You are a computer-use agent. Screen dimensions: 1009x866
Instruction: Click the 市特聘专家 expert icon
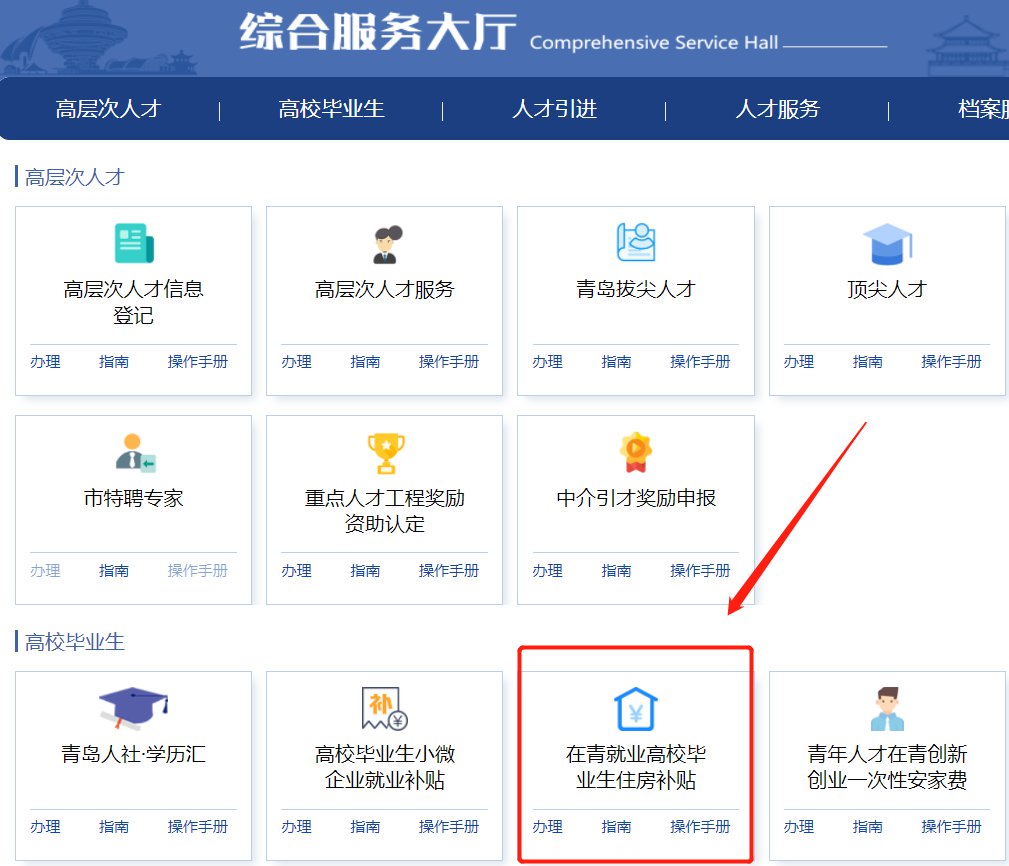pyautogui.click(x=134, y=453)
